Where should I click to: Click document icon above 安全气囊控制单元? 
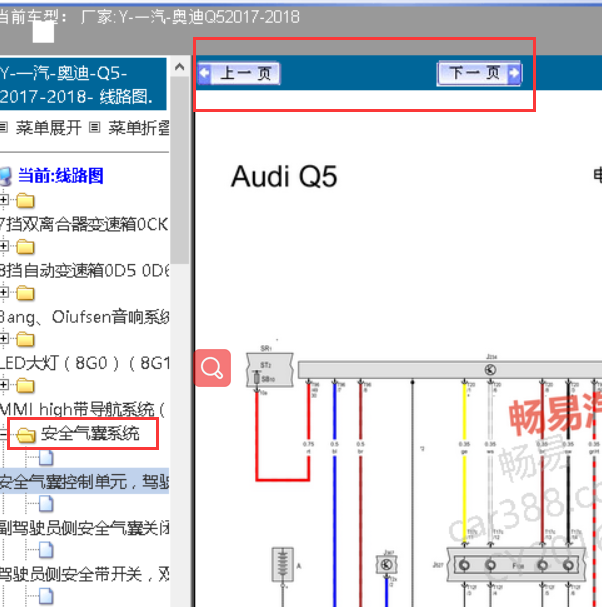click(x=46, y=458)
